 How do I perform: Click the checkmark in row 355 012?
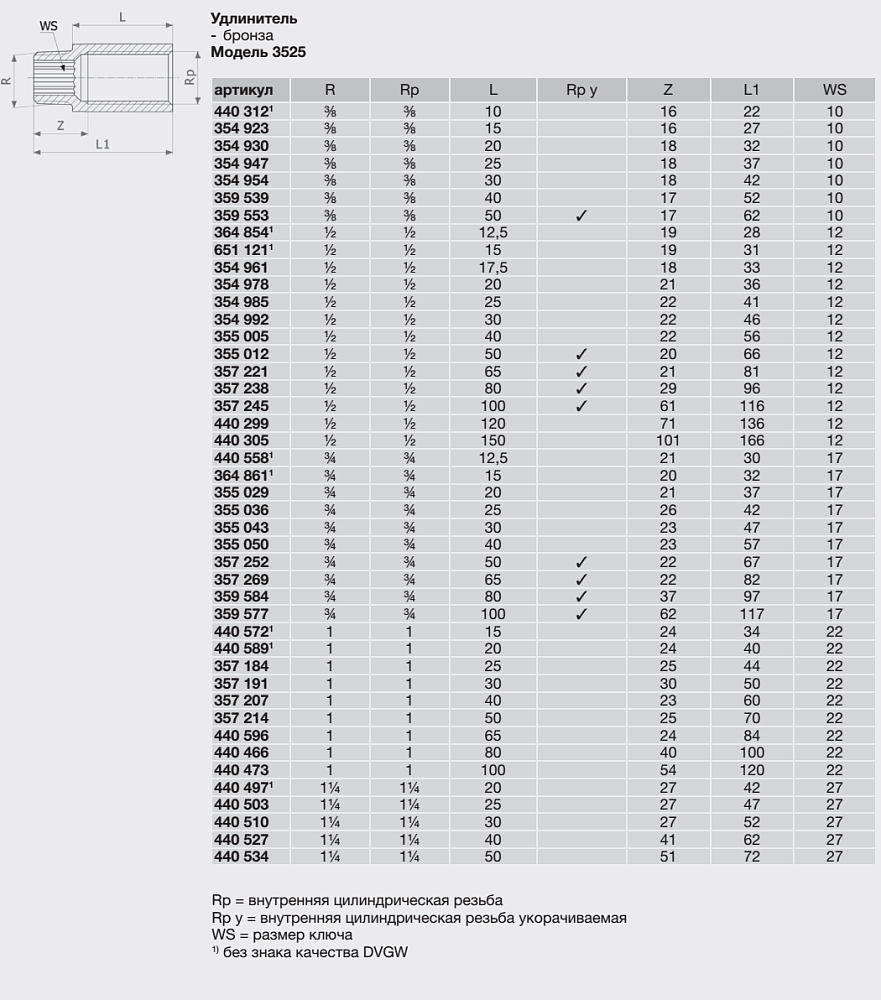(x=581, y=354)
